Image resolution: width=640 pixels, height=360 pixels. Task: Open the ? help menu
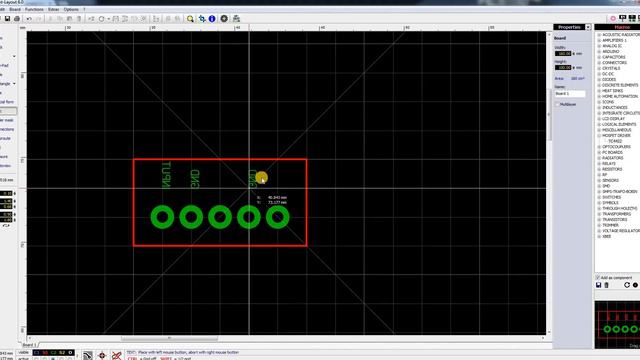pos(84,9)
